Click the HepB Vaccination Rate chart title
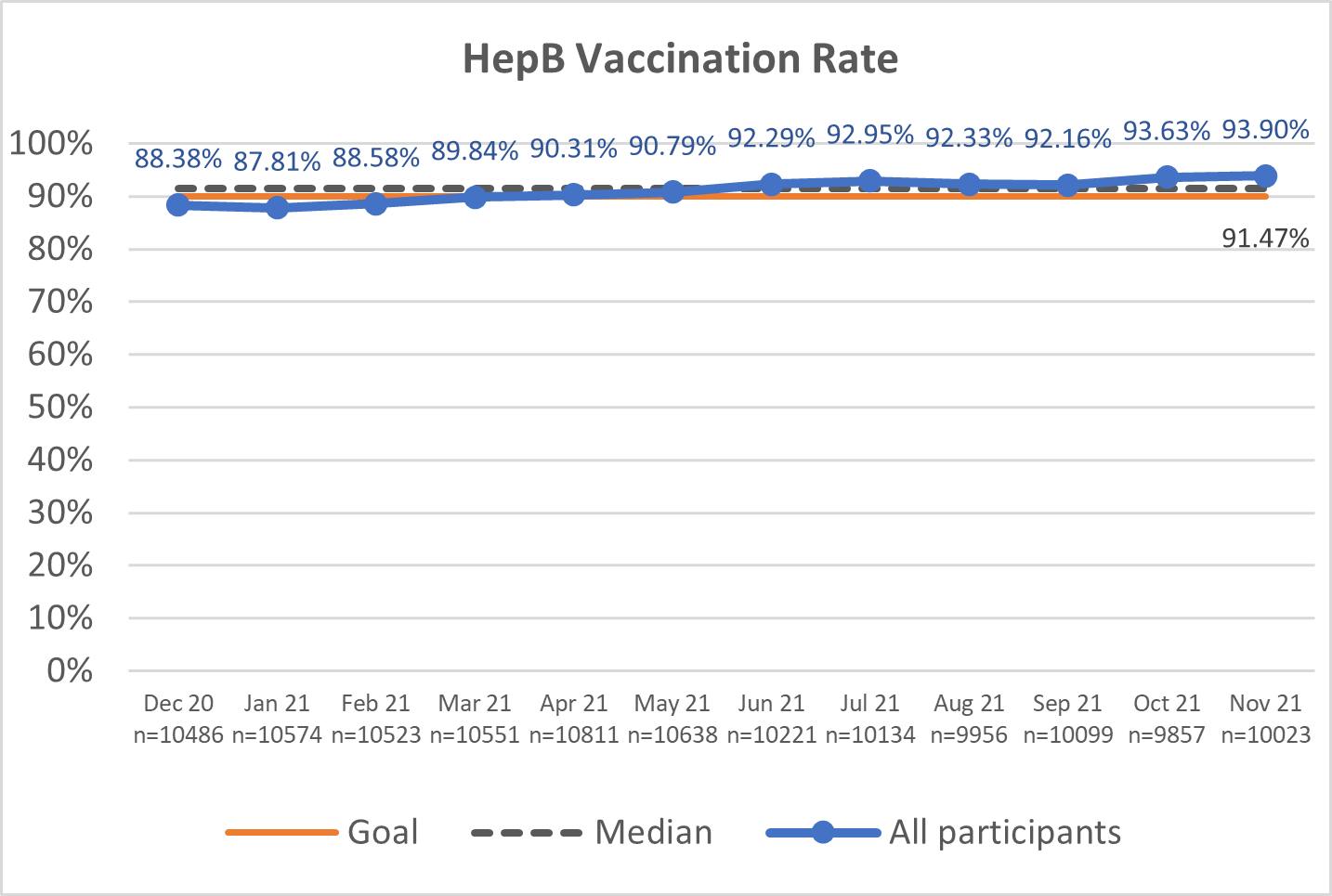The height and width of the screenshot is (896, 1332). coord(680,58)
